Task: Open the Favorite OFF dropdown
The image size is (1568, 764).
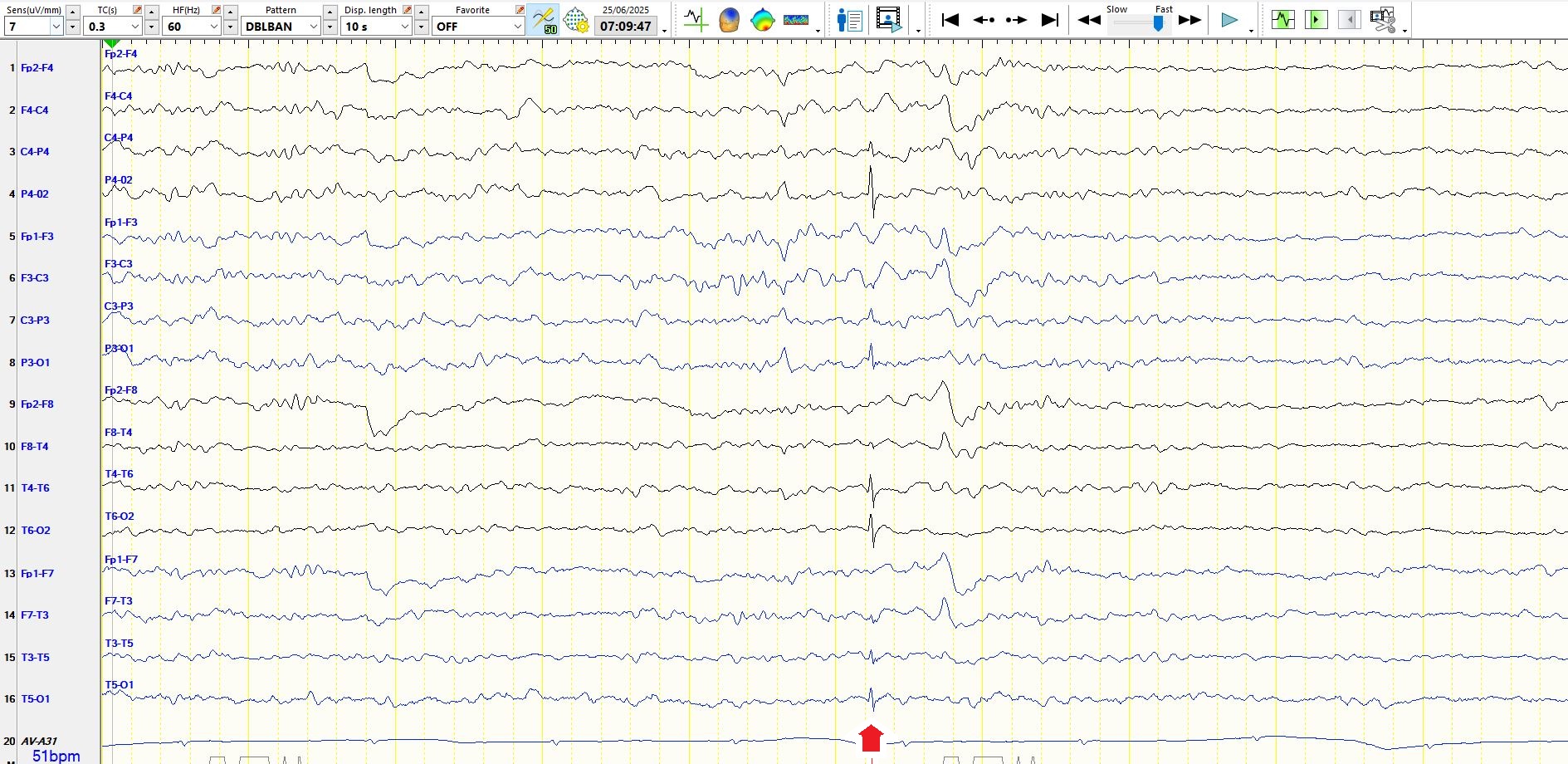Action: click(x=517, y=27)
